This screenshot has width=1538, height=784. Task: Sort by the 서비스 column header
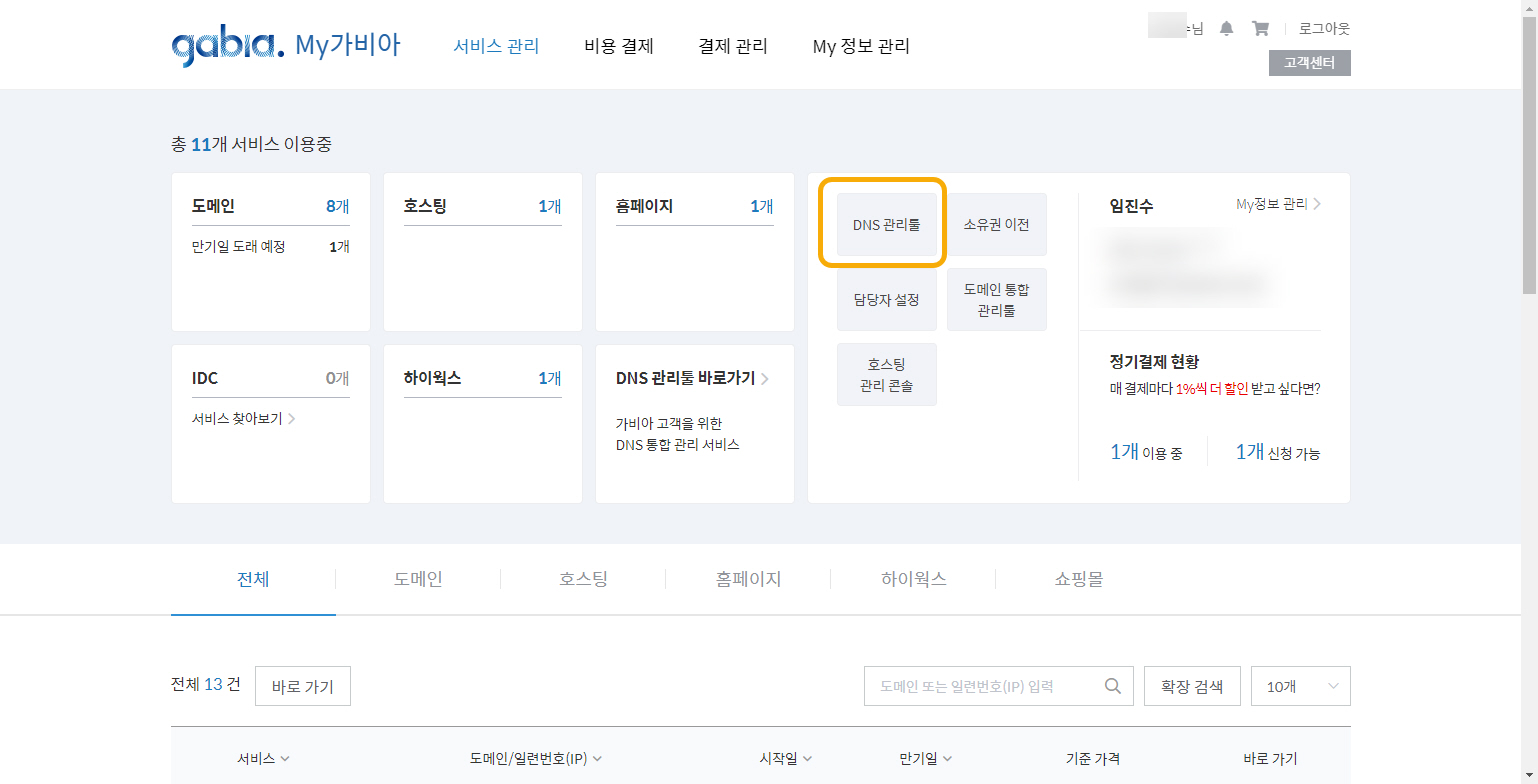(x=263, y=759)
